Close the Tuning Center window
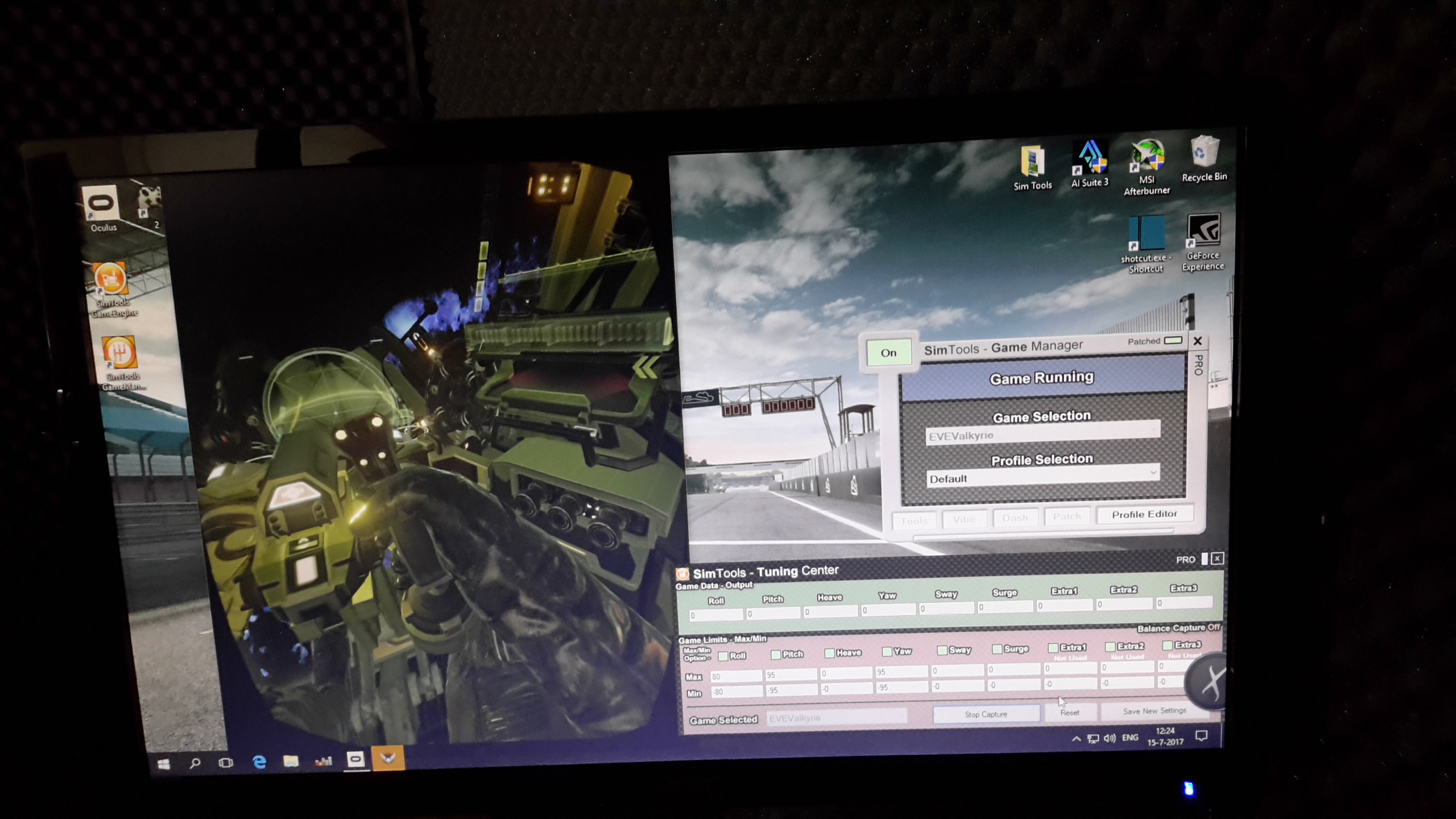The image size is (1456, 819). [1217, 559]
